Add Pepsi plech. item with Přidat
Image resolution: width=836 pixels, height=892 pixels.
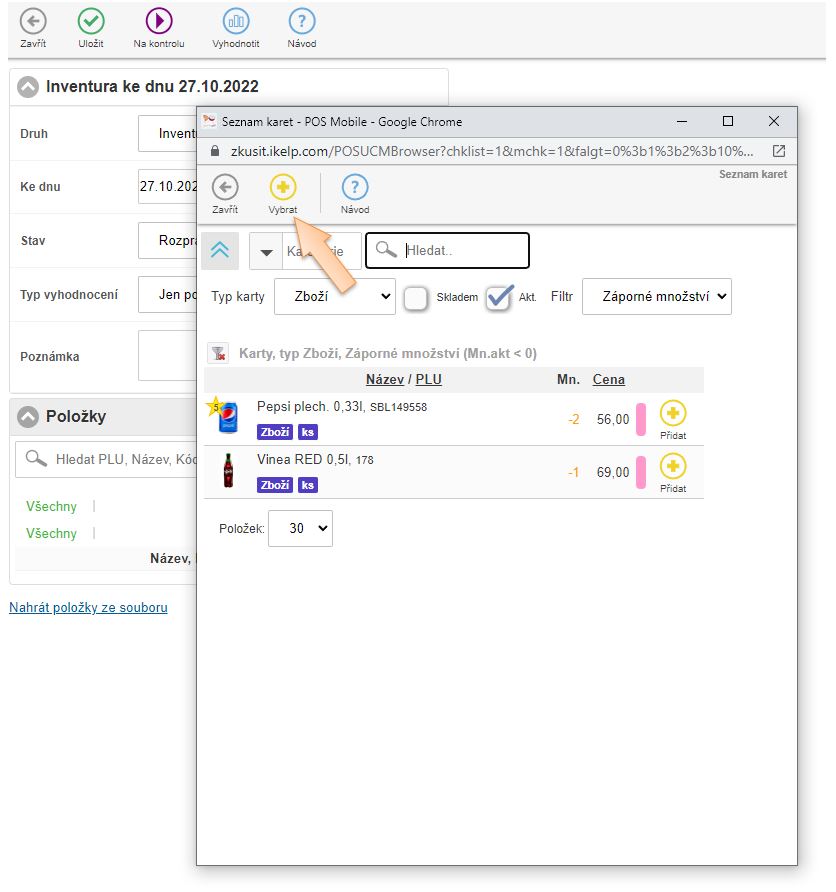673,414
